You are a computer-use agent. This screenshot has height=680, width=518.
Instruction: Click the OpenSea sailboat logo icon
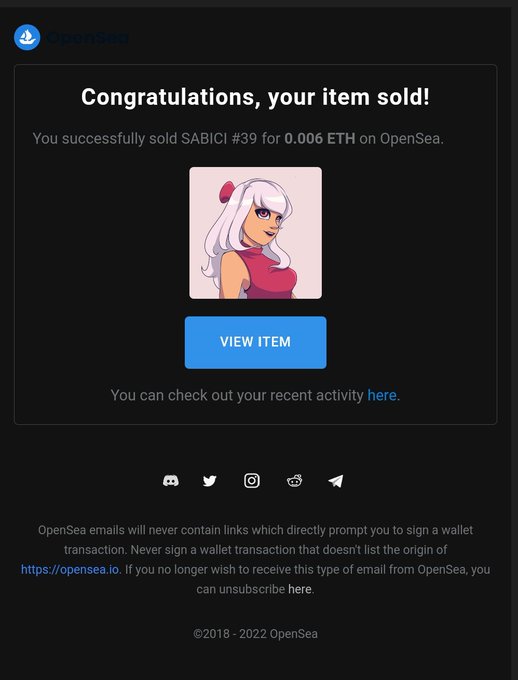click(27, 37)
